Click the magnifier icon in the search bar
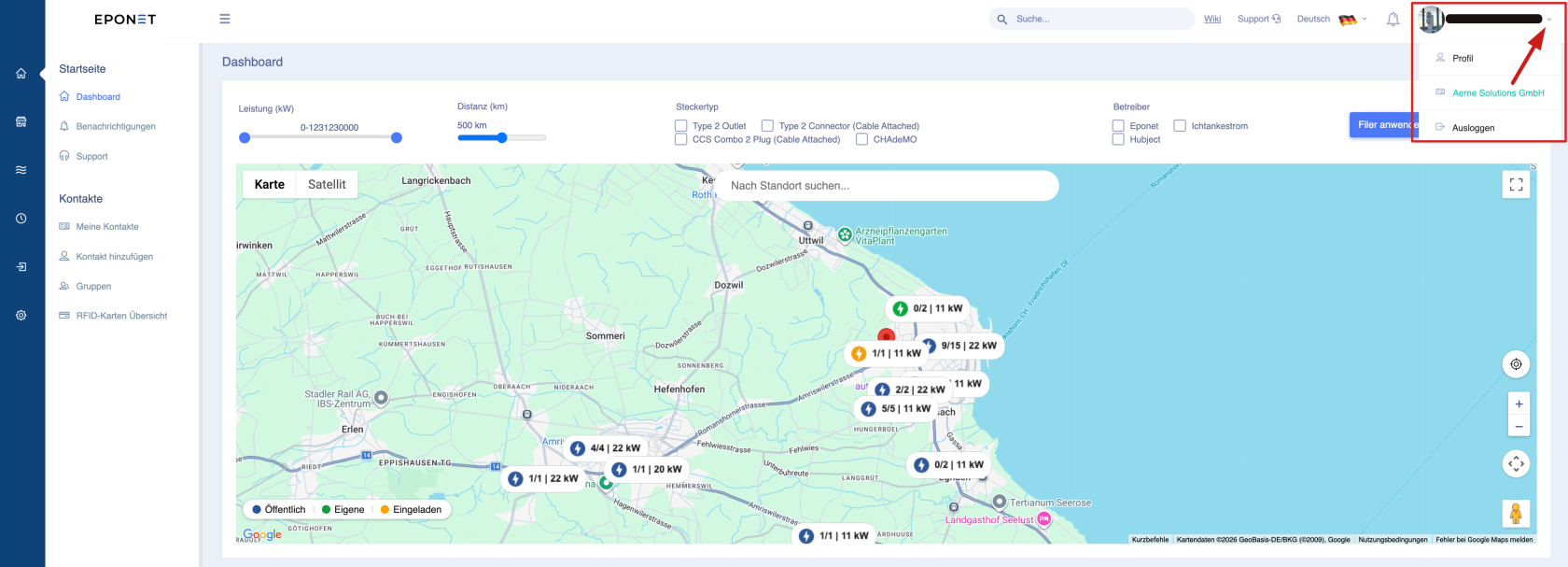This screenshot has height=567, width=1568. 1002,19
